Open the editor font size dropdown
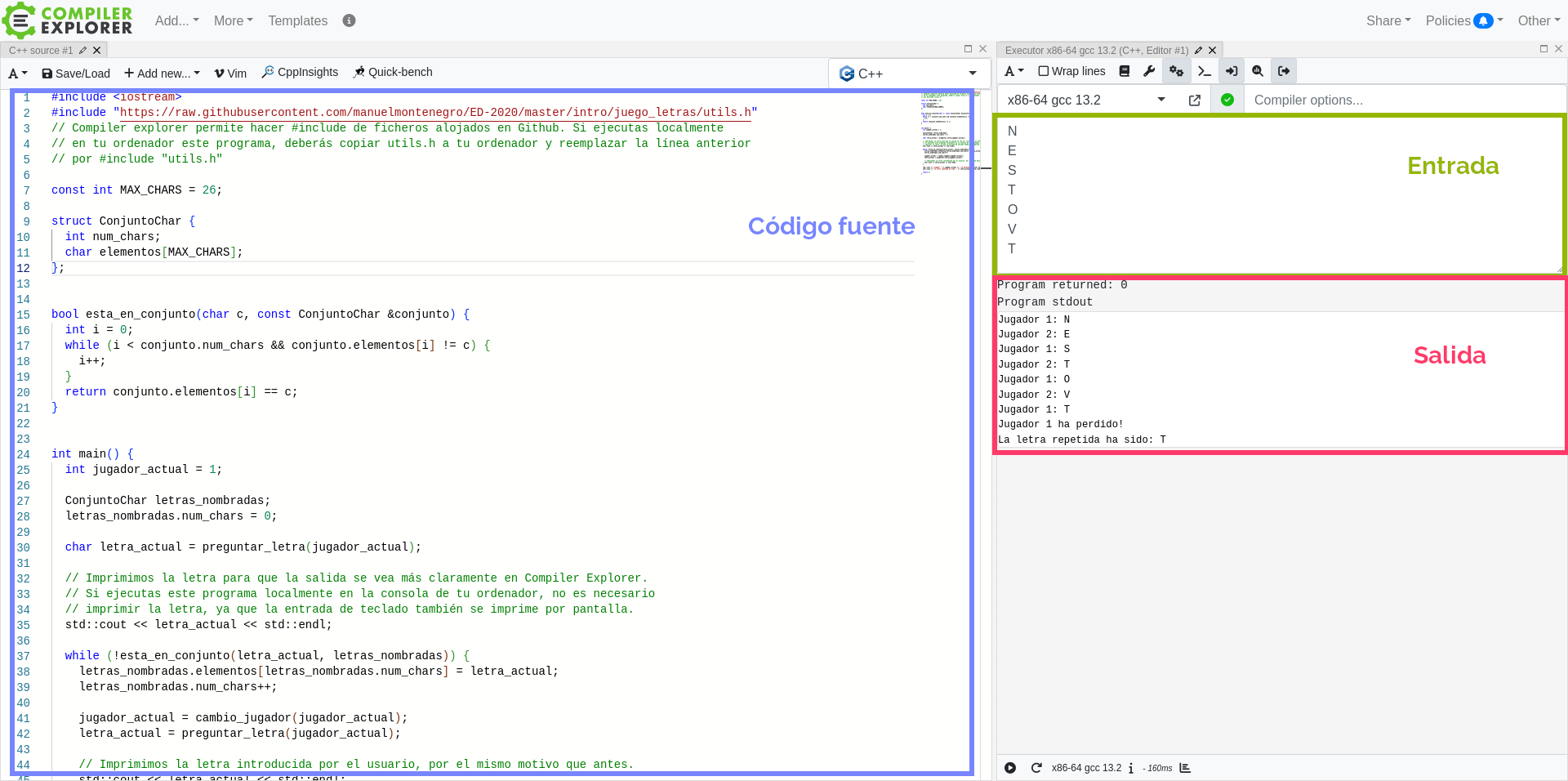This screenshot has height=781, width=1568. 18,74
